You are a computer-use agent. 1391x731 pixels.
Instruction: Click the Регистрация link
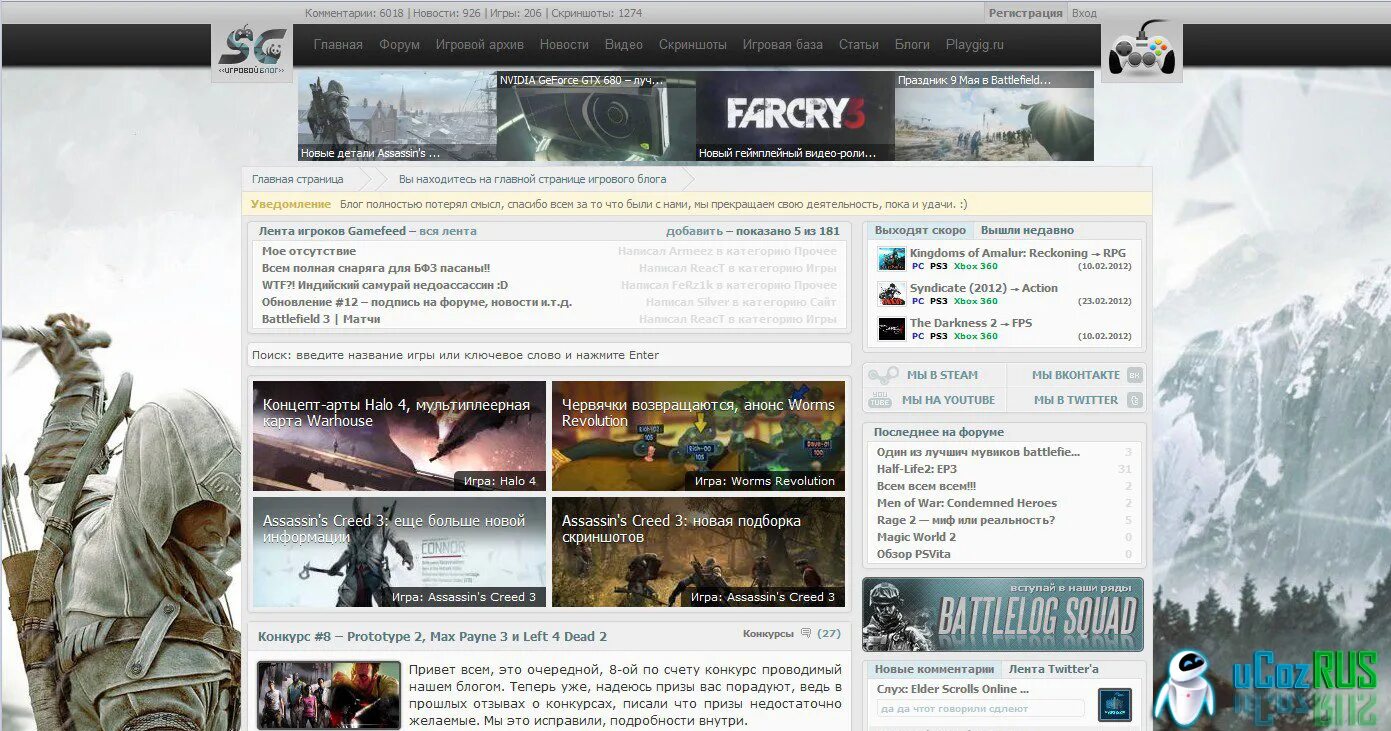(1025, 13)
